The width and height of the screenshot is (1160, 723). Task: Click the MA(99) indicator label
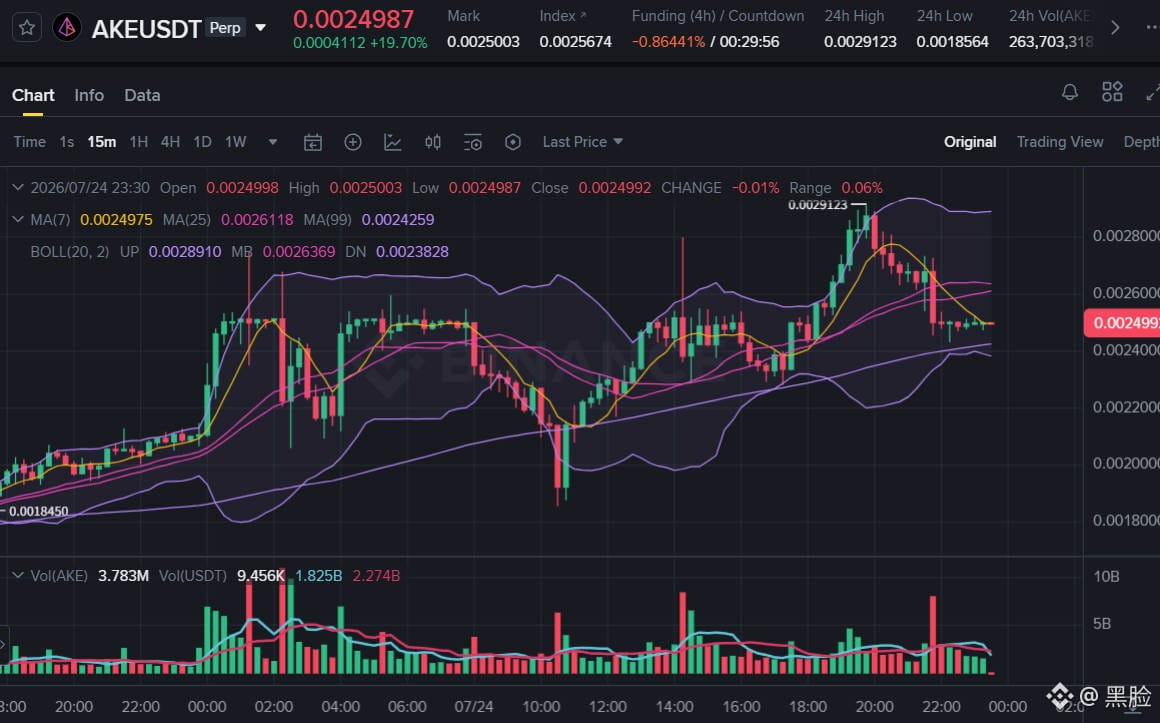pos(327,220)
